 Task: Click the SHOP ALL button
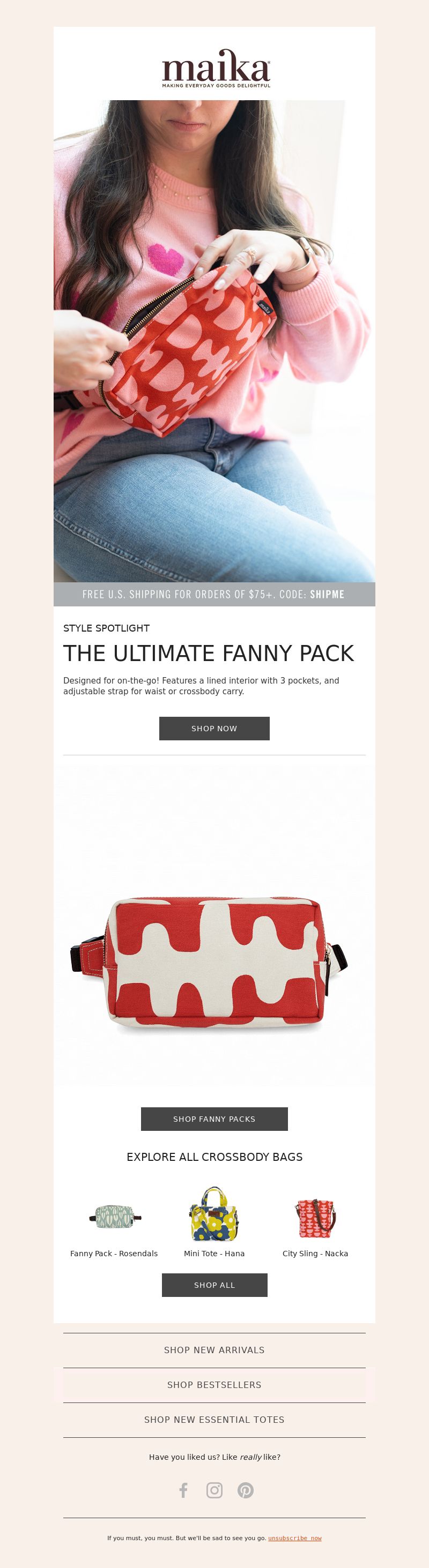(x=214, y=1285)
